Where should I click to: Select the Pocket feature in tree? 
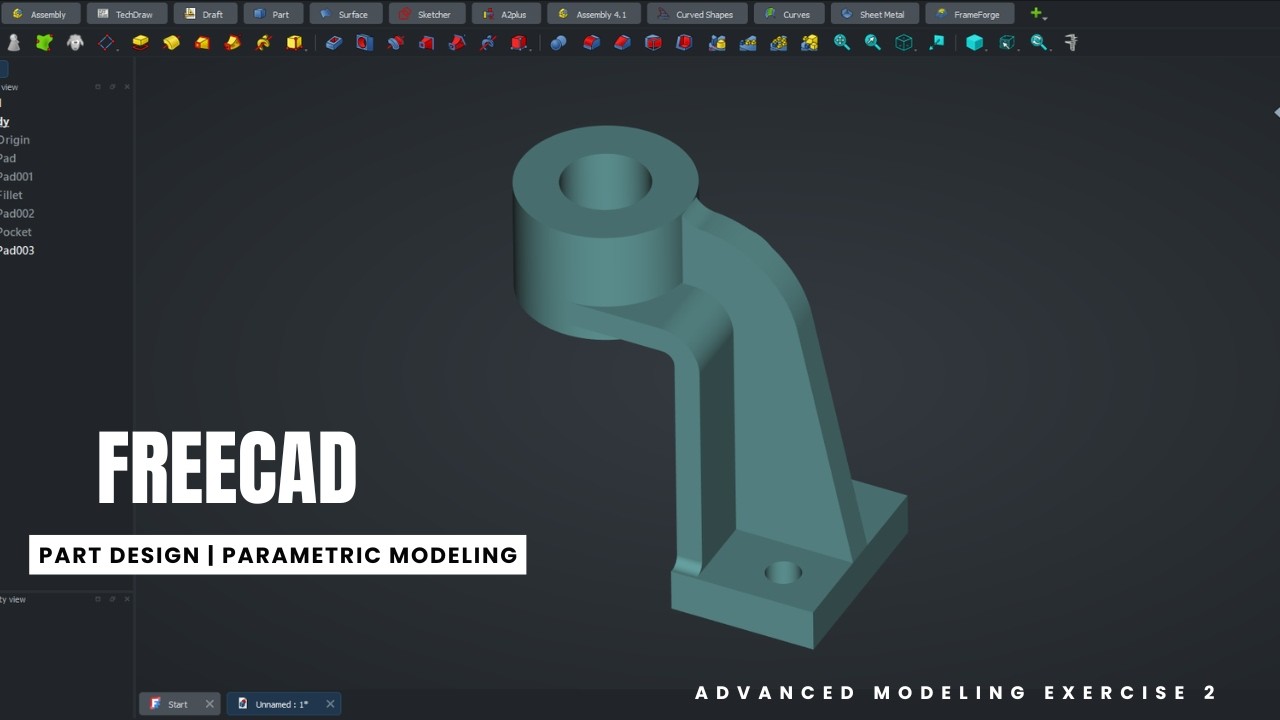[16, 232]
